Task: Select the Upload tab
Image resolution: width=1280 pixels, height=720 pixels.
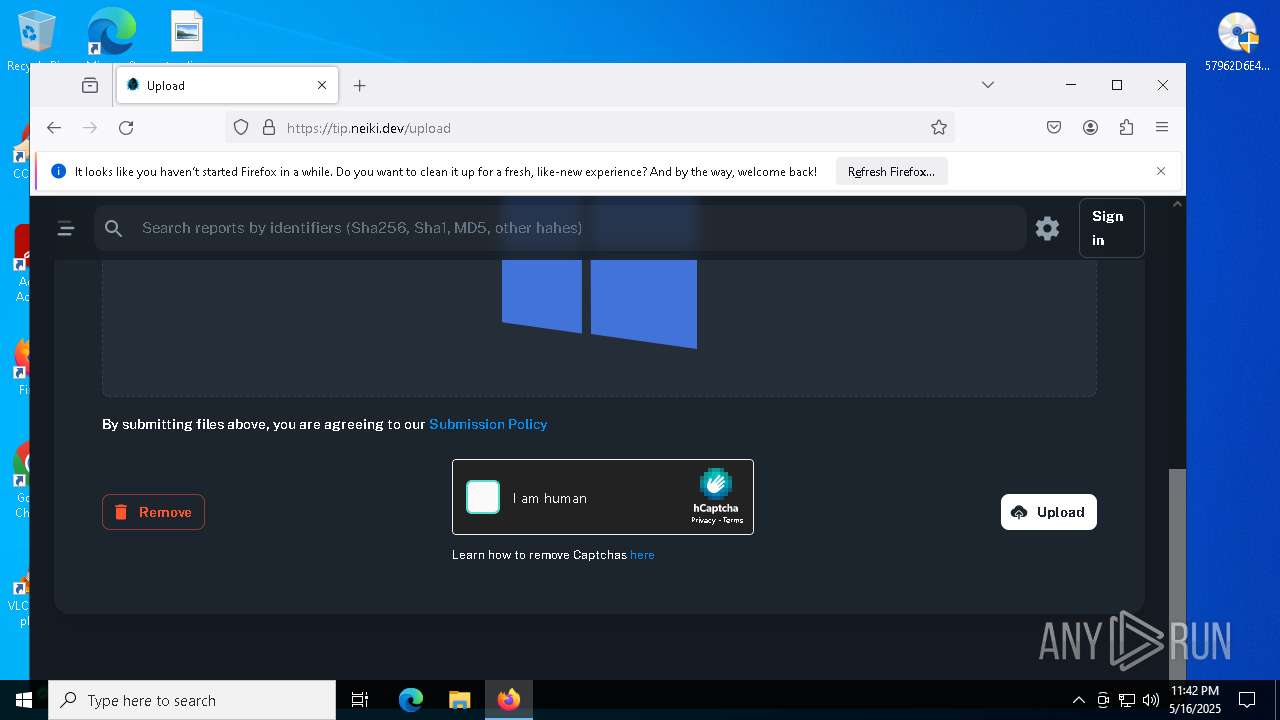Action: tap(227, 85)
